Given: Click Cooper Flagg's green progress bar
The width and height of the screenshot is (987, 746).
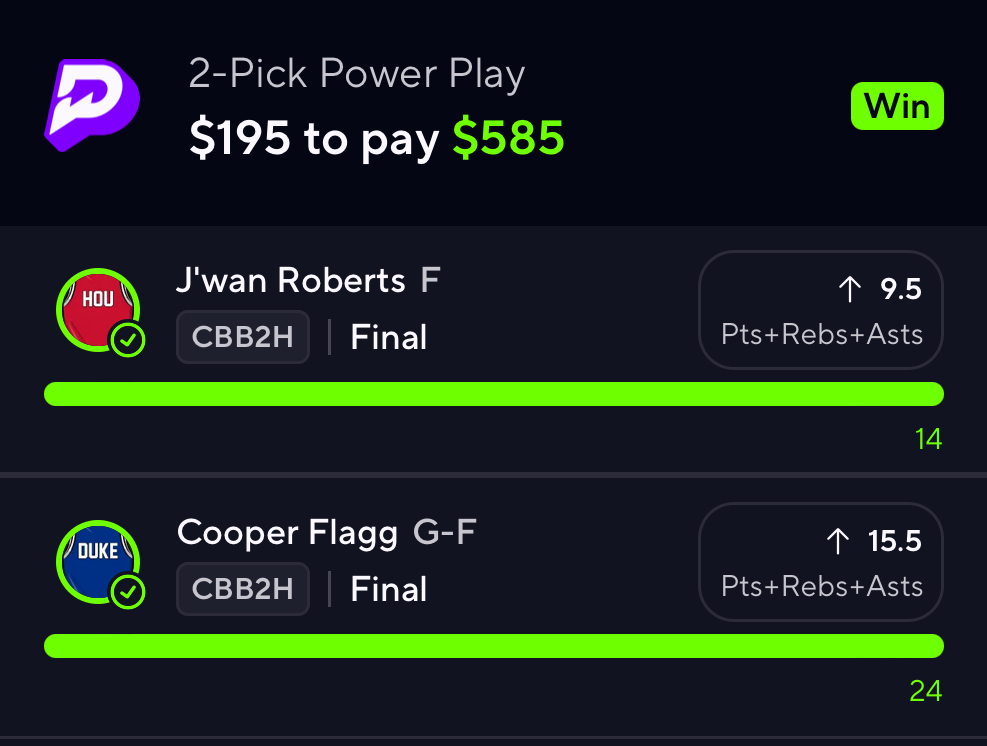Looking at the screenshot, I should click(x=494, y=646).
